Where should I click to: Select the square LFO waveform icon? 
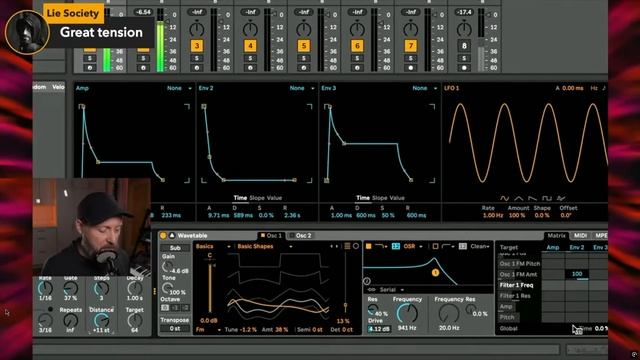coord(547,198)
